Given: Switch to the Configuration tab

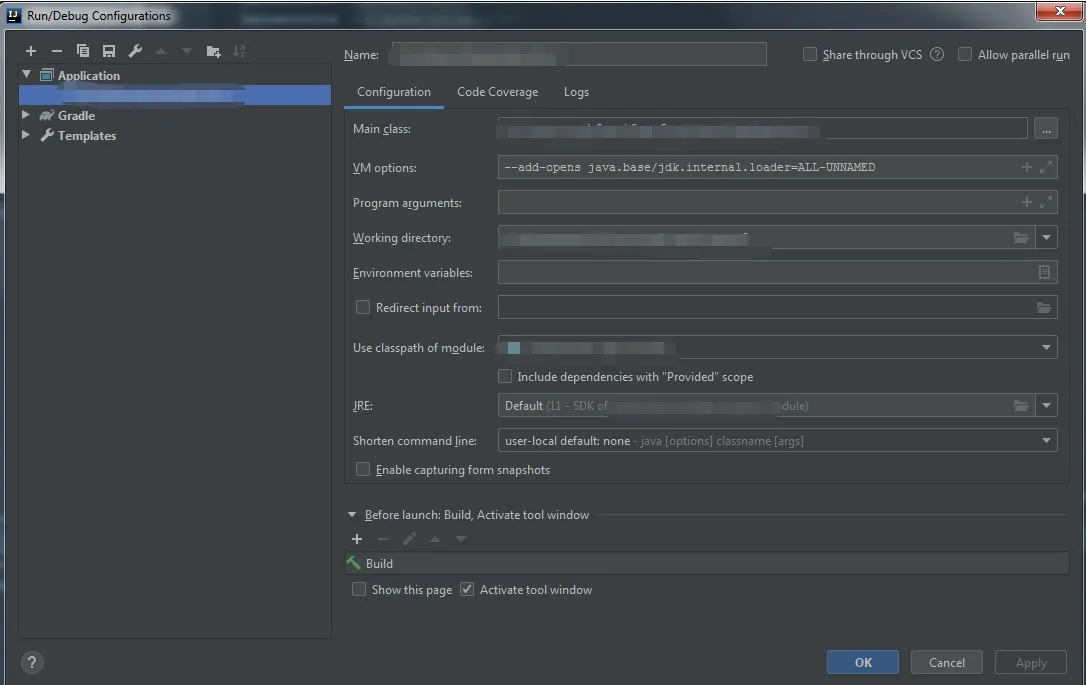Looking at the screenshot, I should 393,92.
